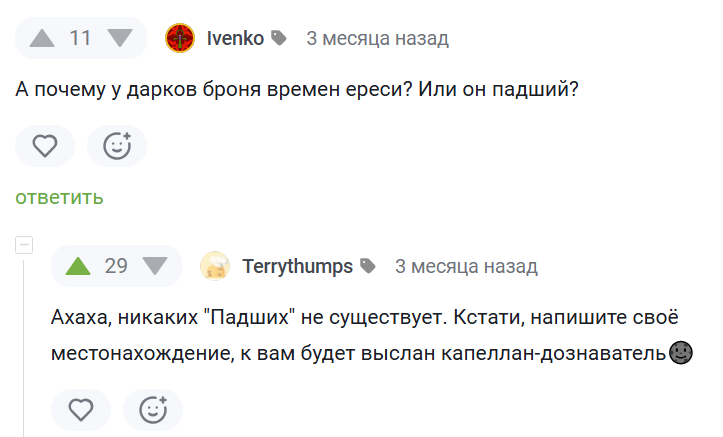The image size is (723, 437).
Task: Click the rating count 11
Action: 81,39
